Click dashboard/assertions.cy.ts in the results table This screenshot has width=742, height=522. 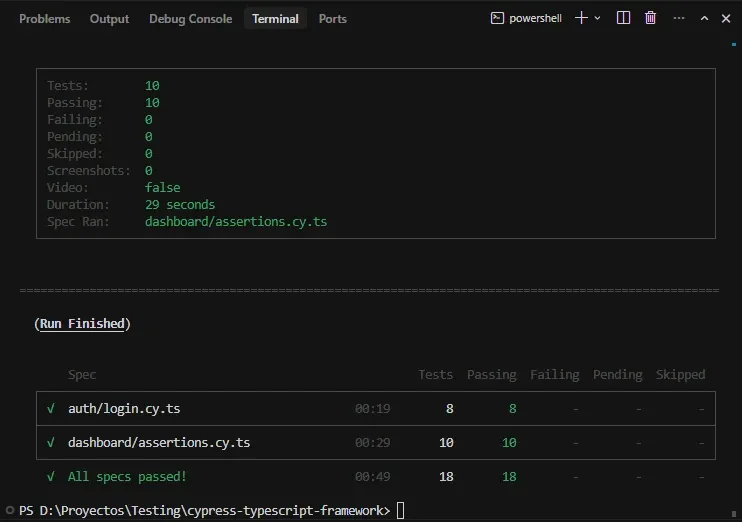(x=159, y=442)
